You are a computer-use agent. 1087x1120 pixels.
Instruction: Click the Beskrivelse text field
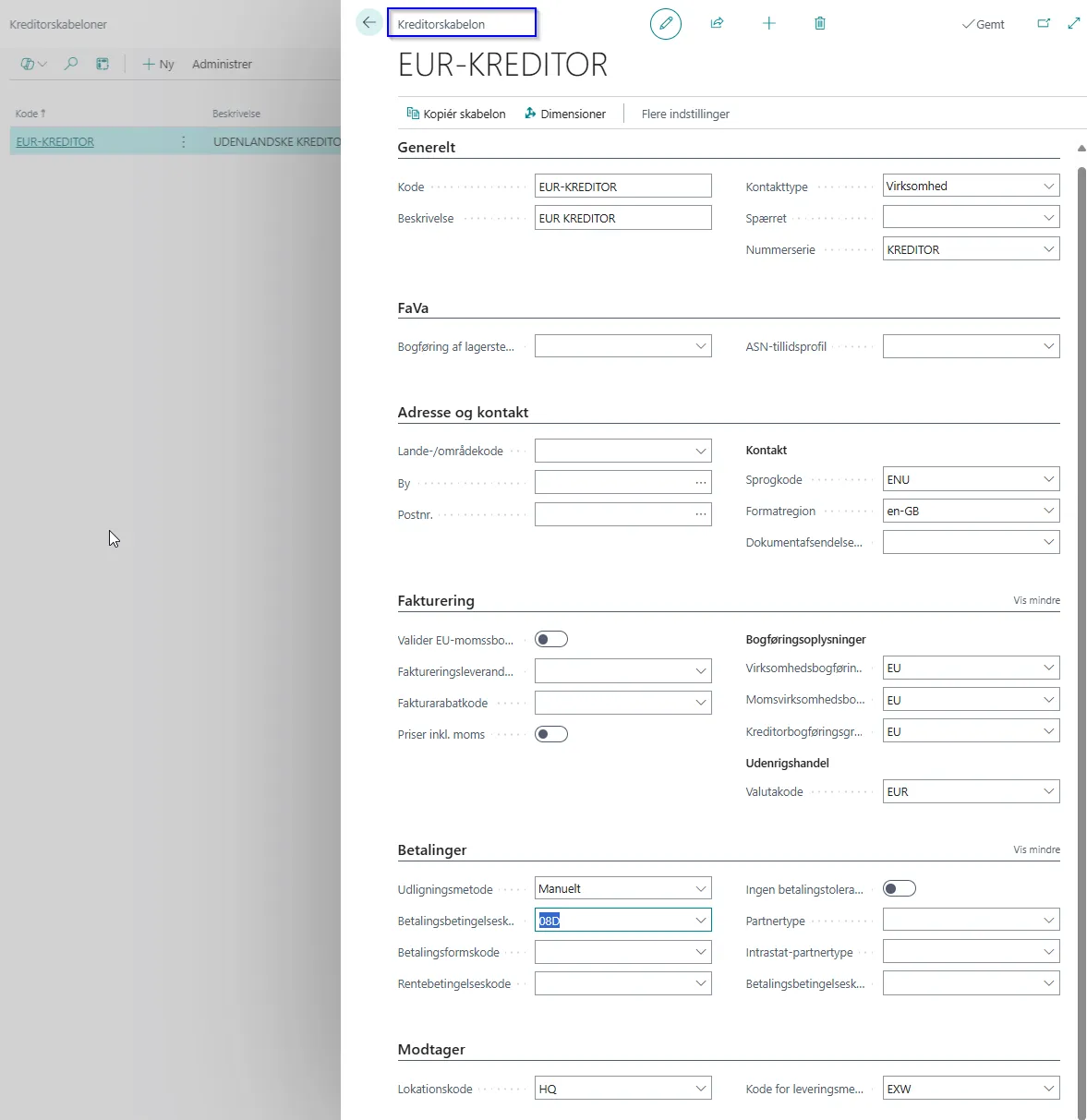(622, 219)
